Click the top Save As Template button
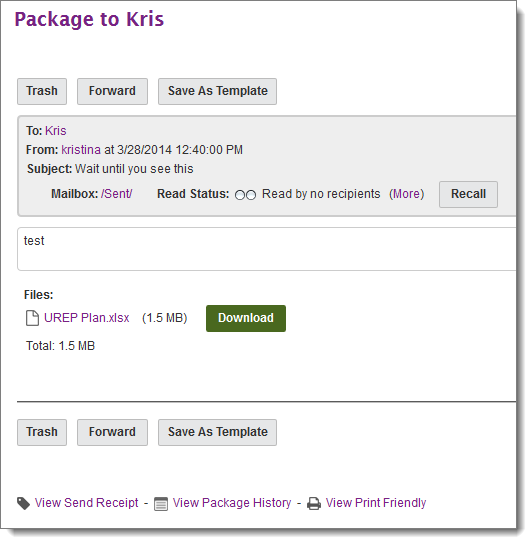This screenshot has height=544, width=532. tap(217, 91)
